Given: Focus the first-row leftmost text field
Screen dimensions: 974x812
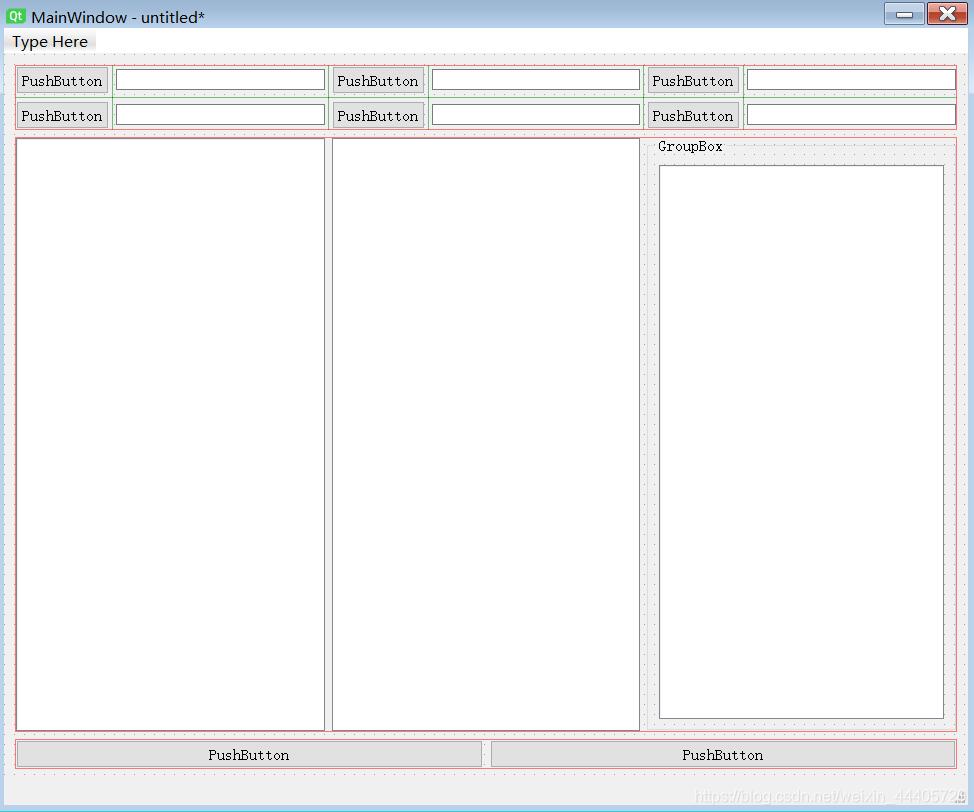Looking at the screenshot, I should click(x=220, y=80).
